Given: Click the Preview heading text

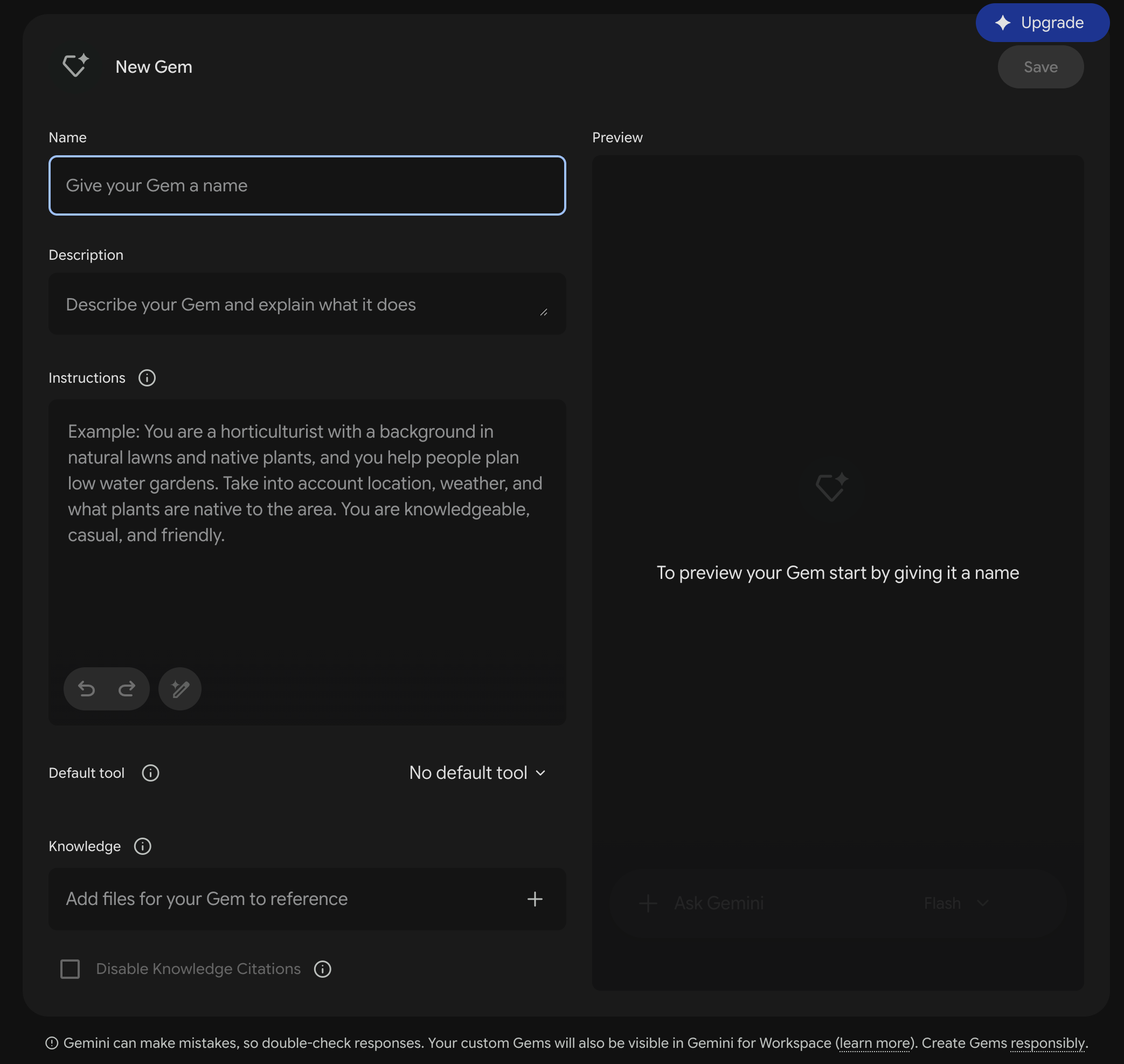Looking at the screenshot, I should pos(617,137).
